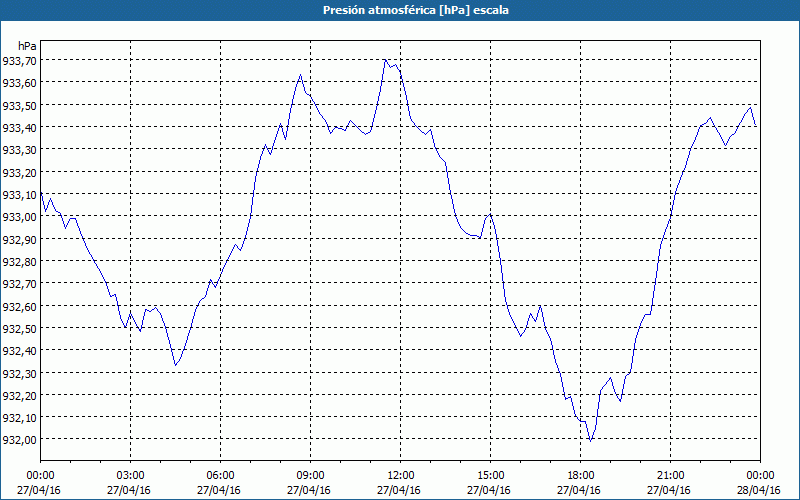The image size is (800, 500).
Task: Click the 933,50 pressure label
Action: 19,105
